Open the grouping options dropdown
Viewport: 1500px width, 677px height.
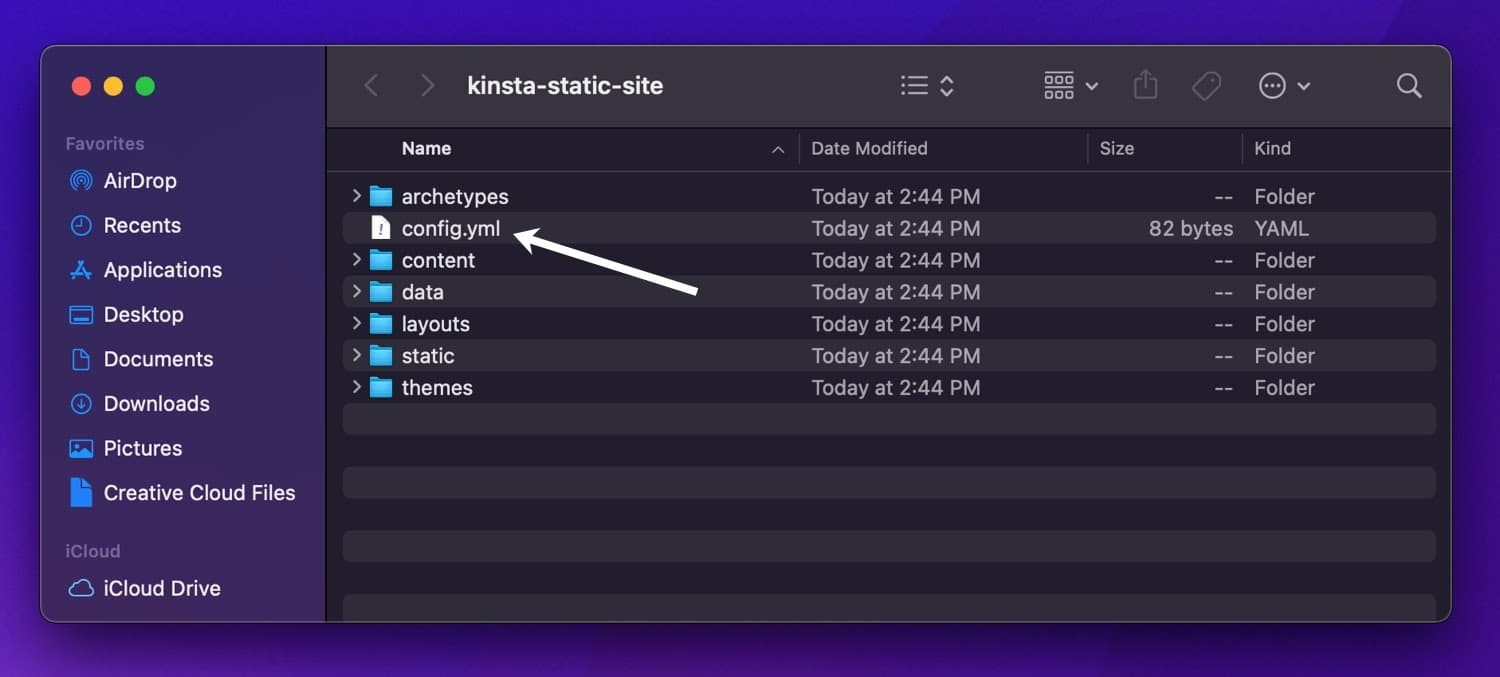point(1069,85)
